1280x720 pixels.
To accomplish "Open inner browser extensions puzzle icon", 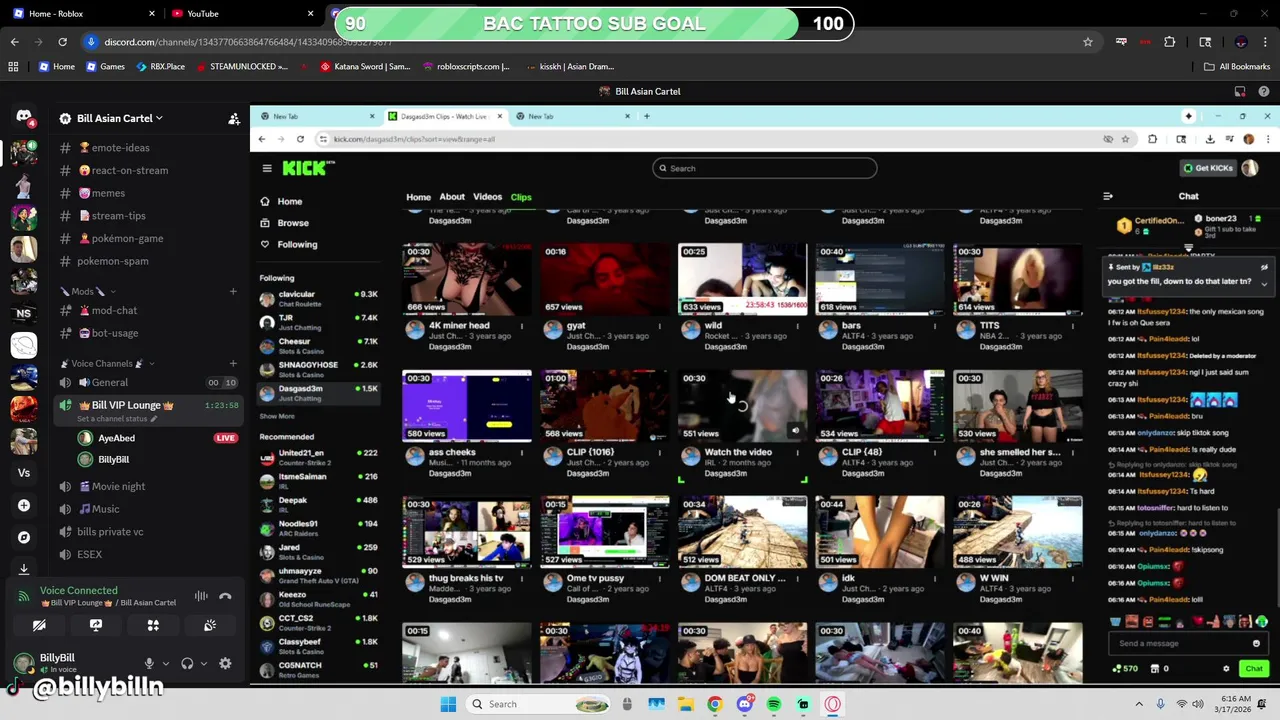I will [1152, 139].
